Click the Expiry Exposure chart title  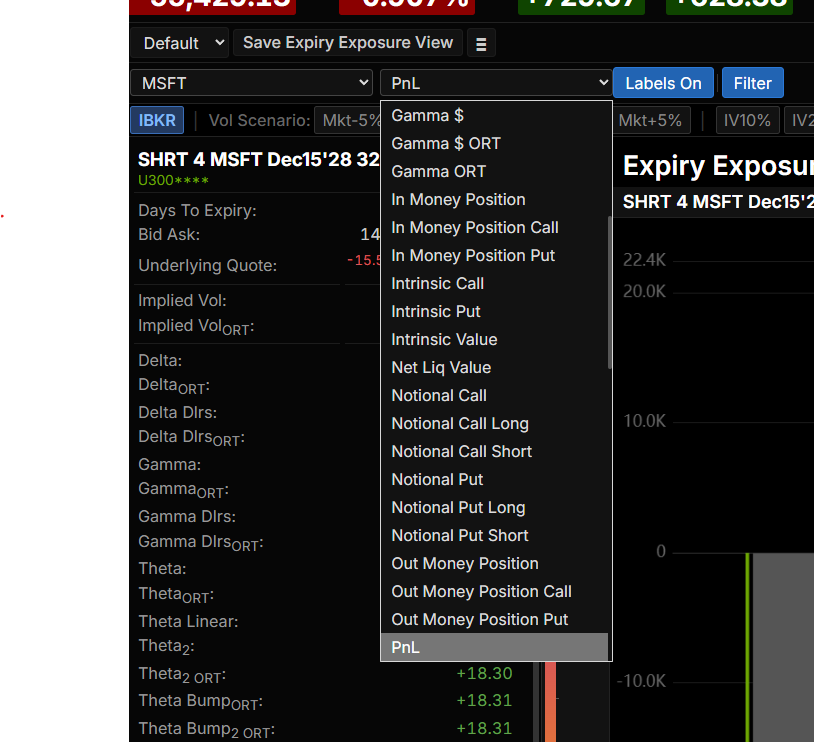pyautogui.click(x=718, y=166)
